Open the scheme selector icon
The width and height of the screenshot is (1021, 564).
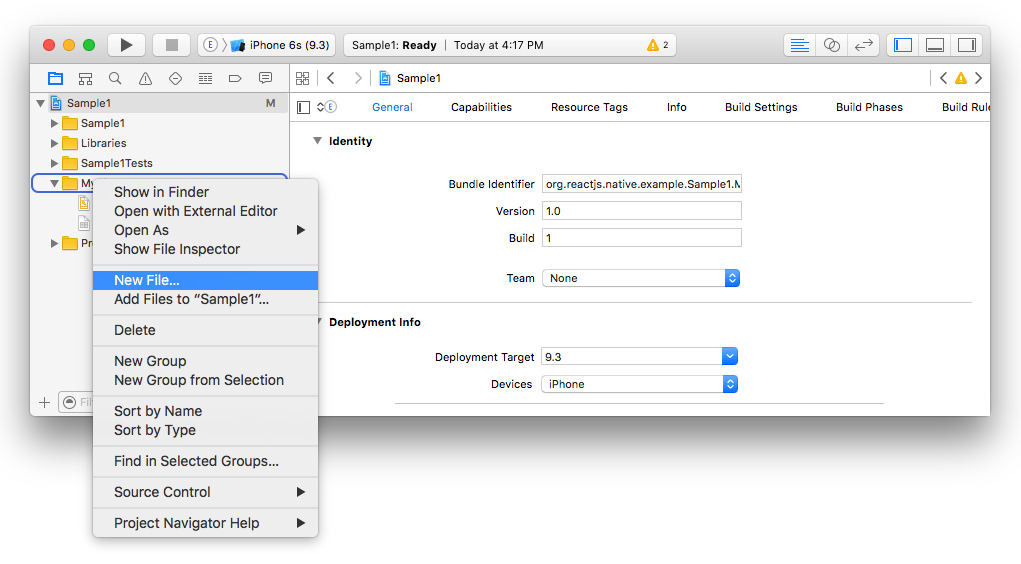click(x=210, y=45)
